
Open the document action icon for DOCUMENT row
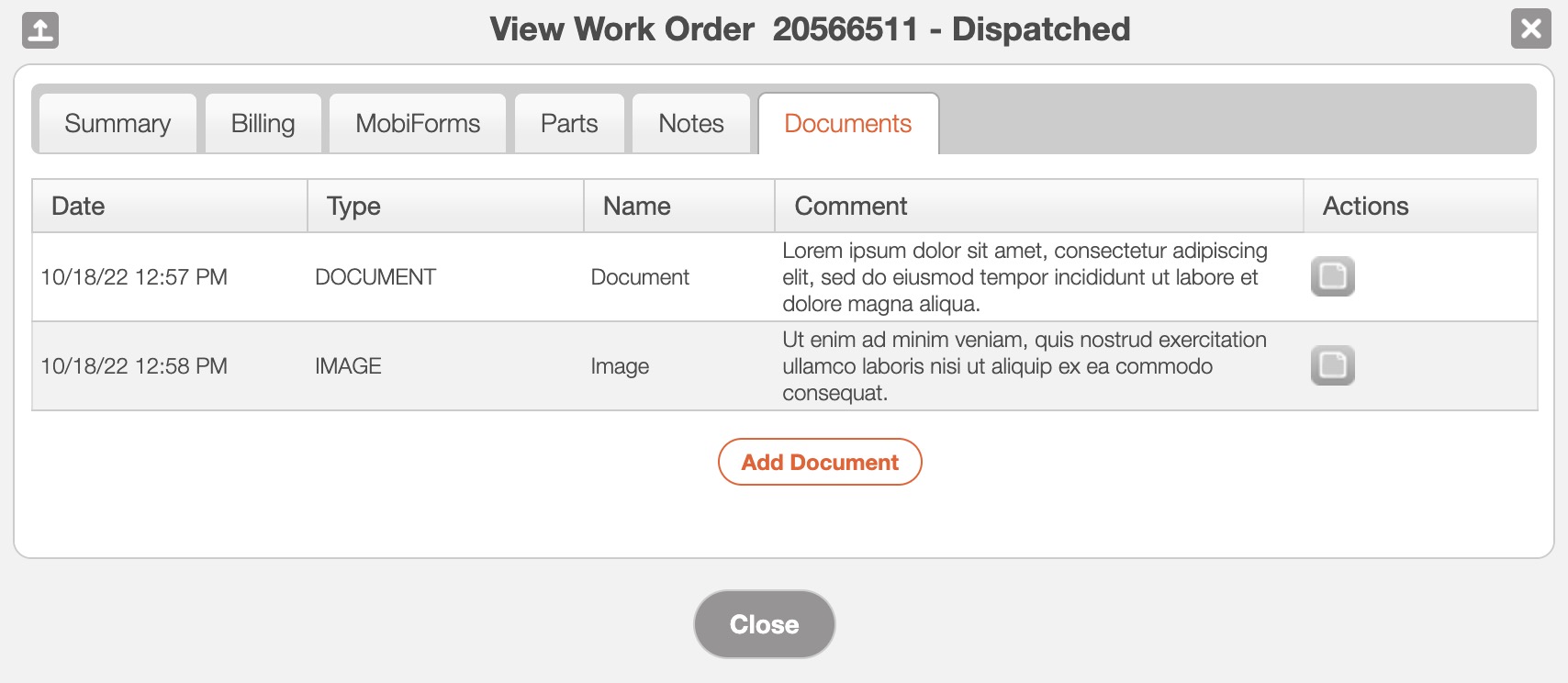pyautogui.click(x=1332, y=276)
